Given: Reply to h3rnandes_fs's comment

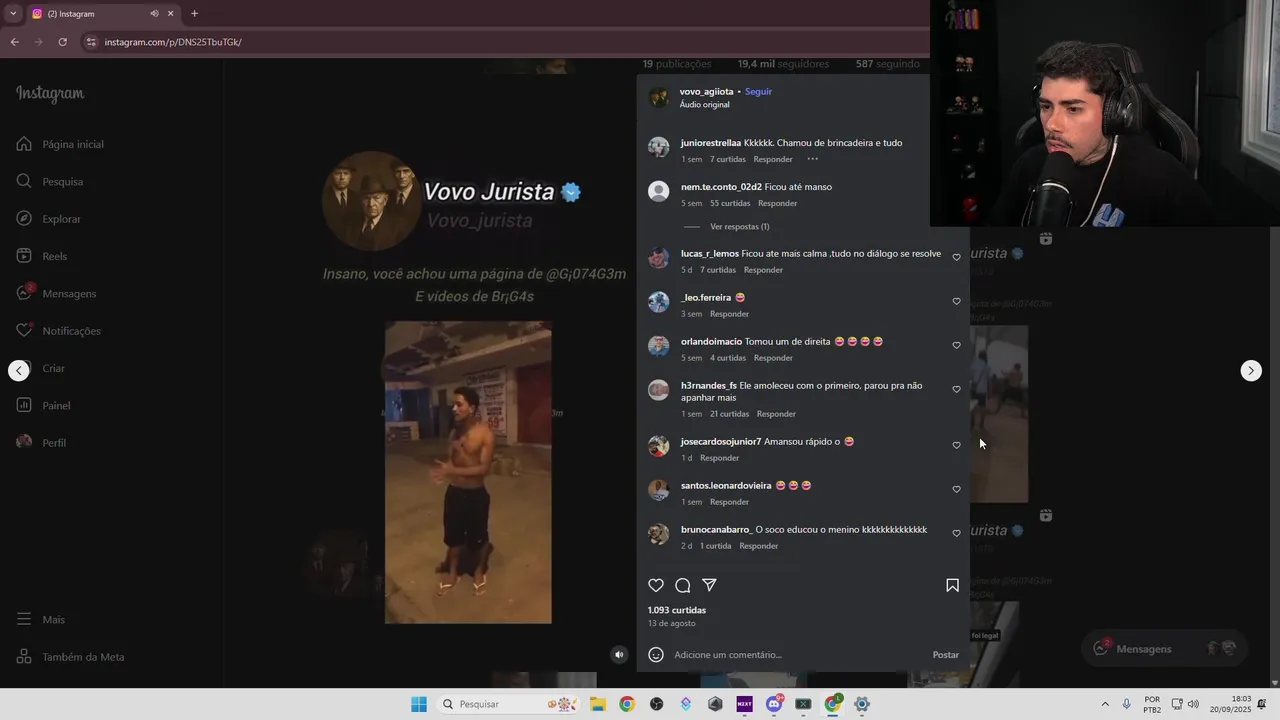Looking at the screenshot, I should (776, 414).
